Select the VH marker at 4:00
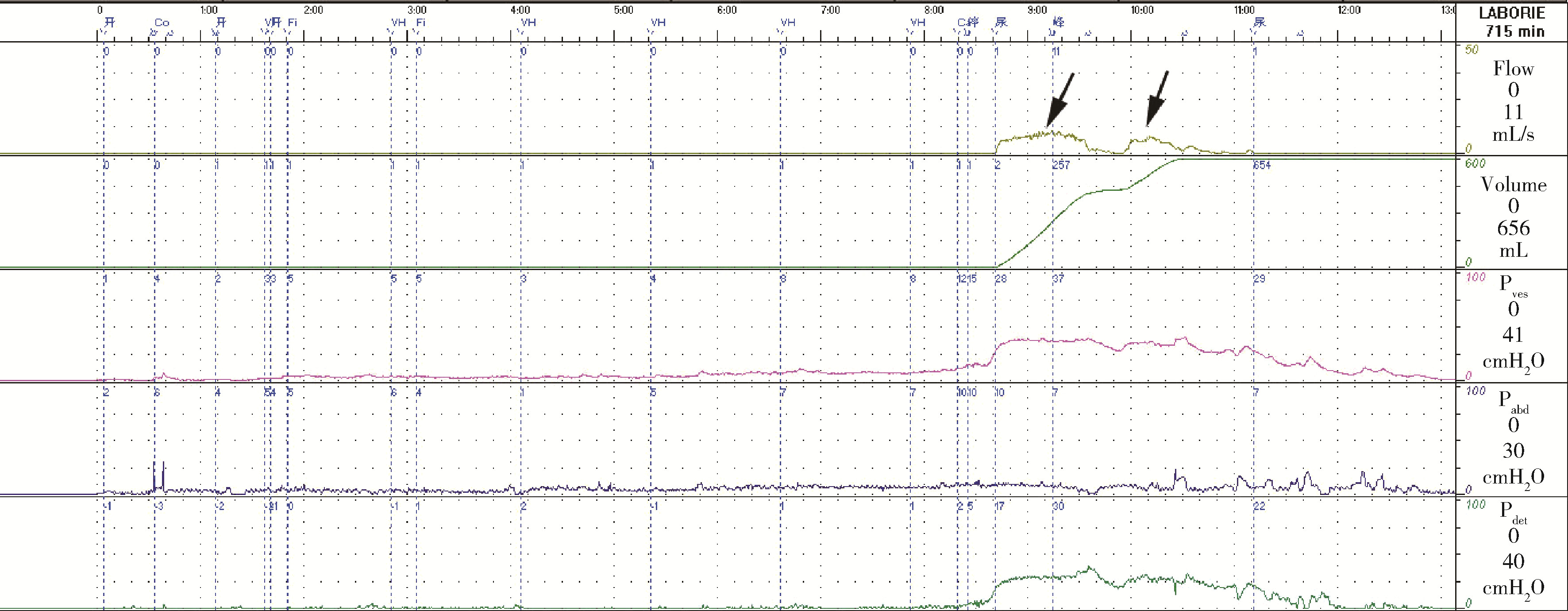The height and width of the screenshot is (611, 1568). [x=528, y=23]
